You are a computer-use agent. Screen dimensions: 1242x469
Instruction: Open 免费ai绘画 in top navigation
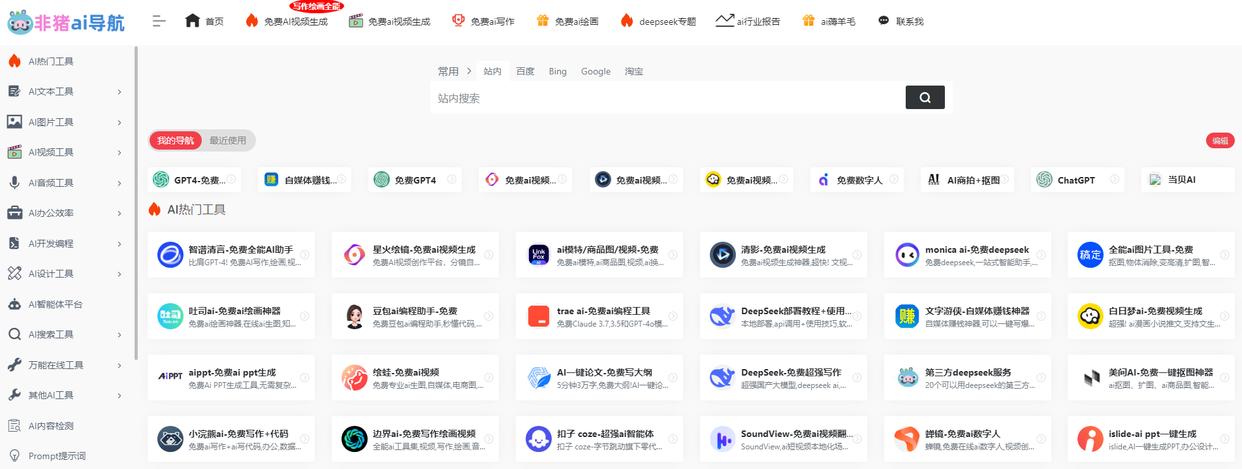[x=567, y=21]
